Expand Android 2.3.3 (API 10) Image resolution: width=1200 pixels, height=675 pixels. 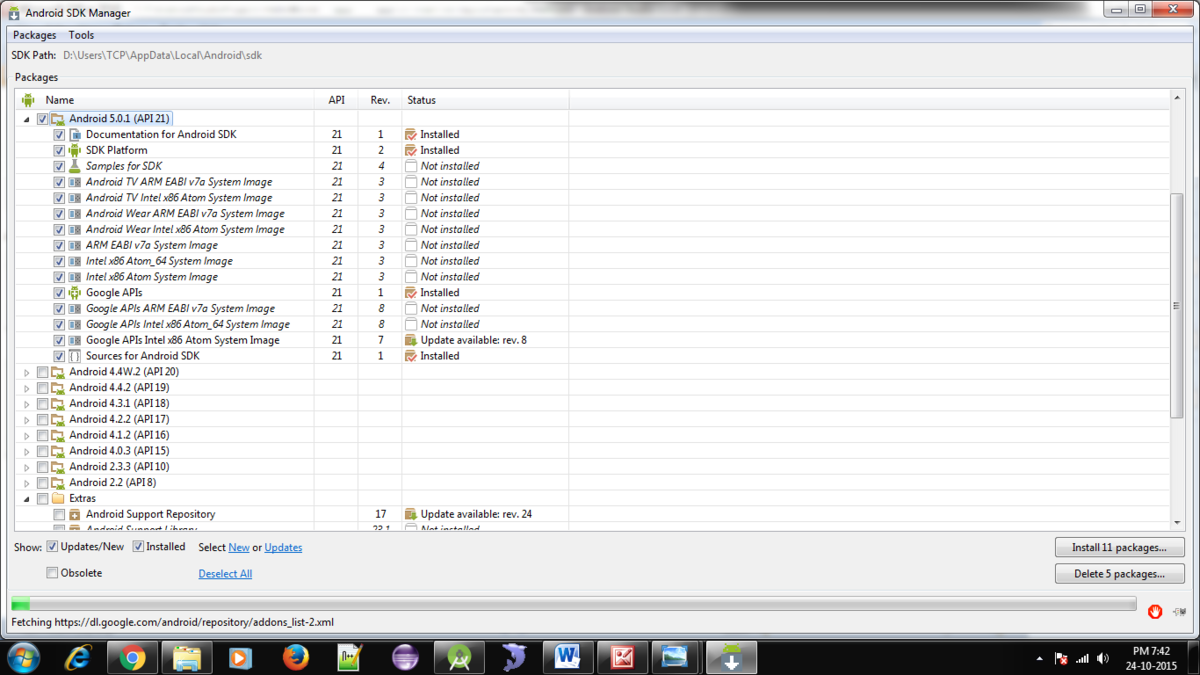27,467
